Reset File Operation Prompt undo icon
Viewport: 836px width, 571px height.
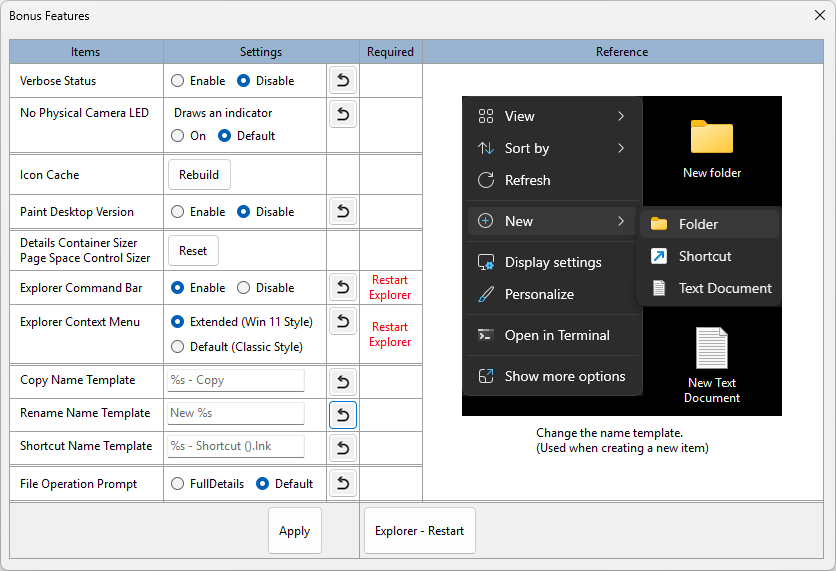(343, 483)
